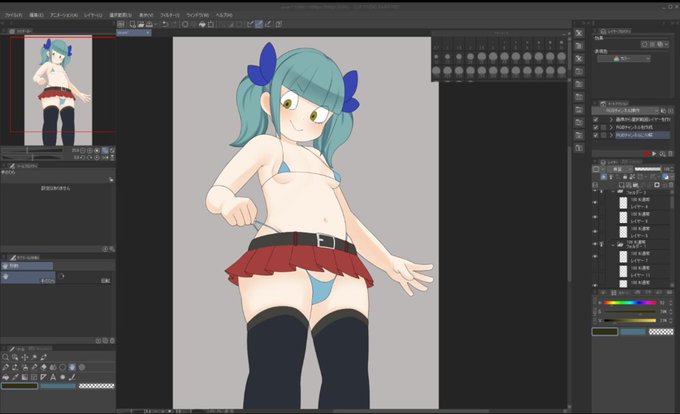680x414 pixels.
Task: Expand the highlighted third auto action chevron
Action: [x=611, y=135]
